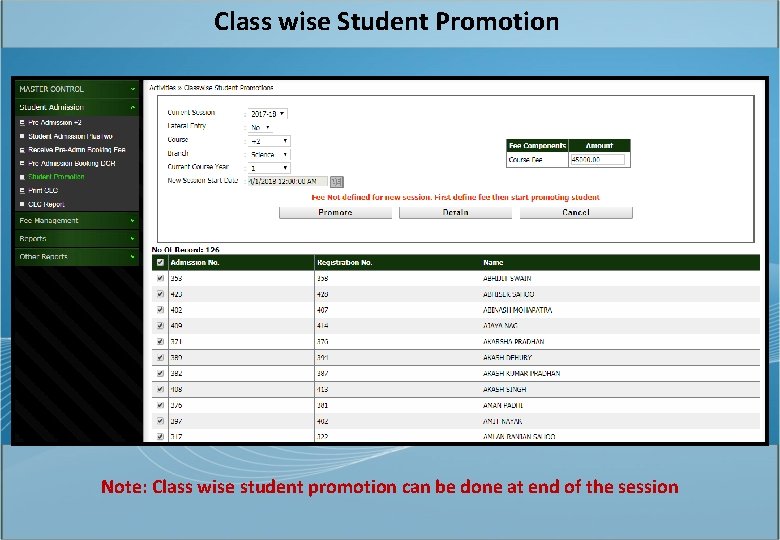Viewport: 780px width, 540px height.
Task: Open the Current Course Year dropdown
Action: click(269, 168)
